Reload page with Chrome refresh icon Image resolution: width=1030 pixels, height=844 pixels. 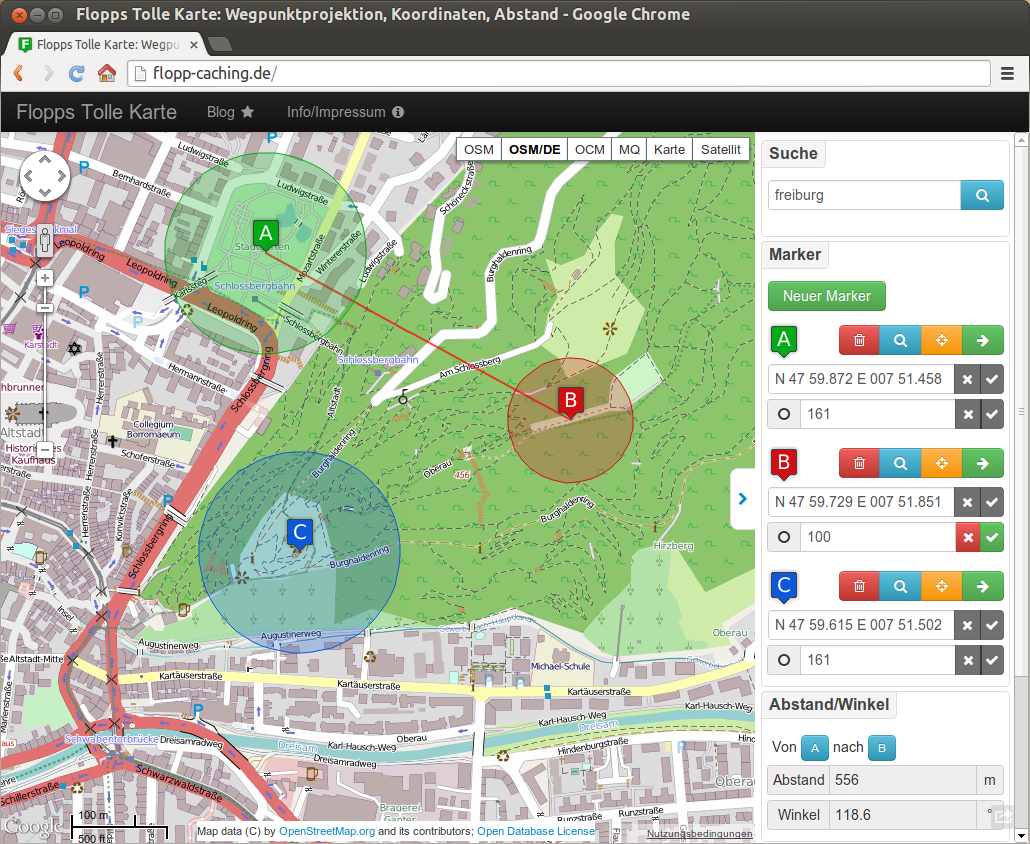coord(77,73)
